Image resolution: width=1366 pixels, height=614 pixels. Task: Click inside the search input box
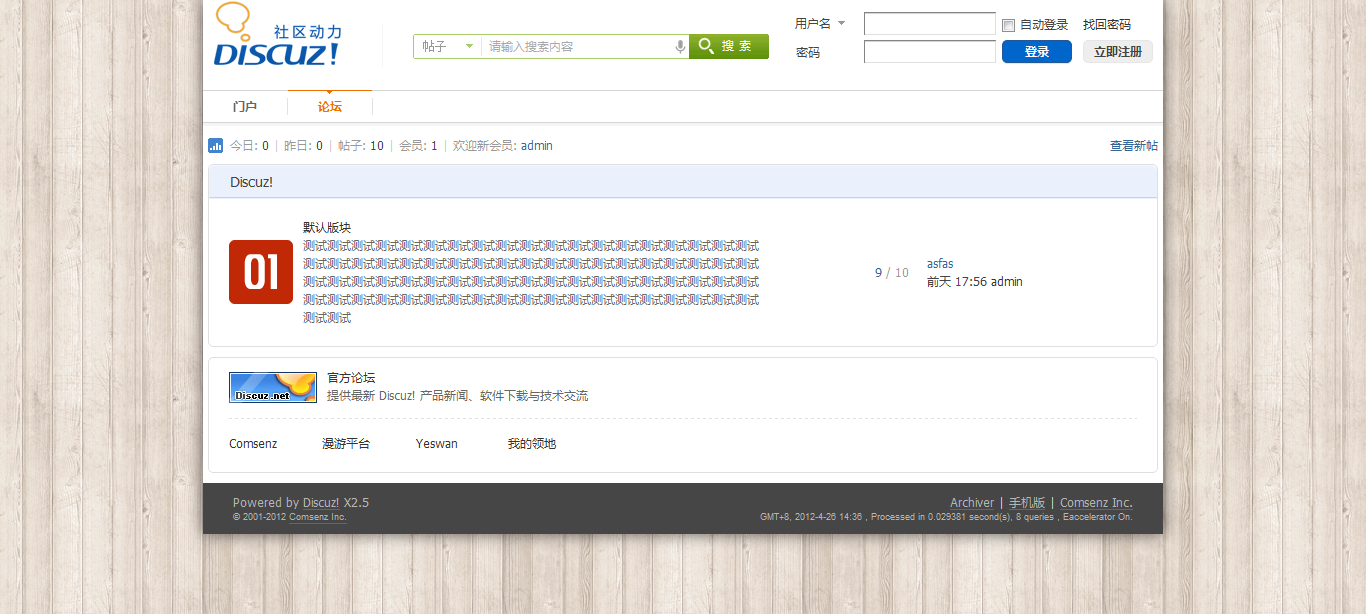570,46
